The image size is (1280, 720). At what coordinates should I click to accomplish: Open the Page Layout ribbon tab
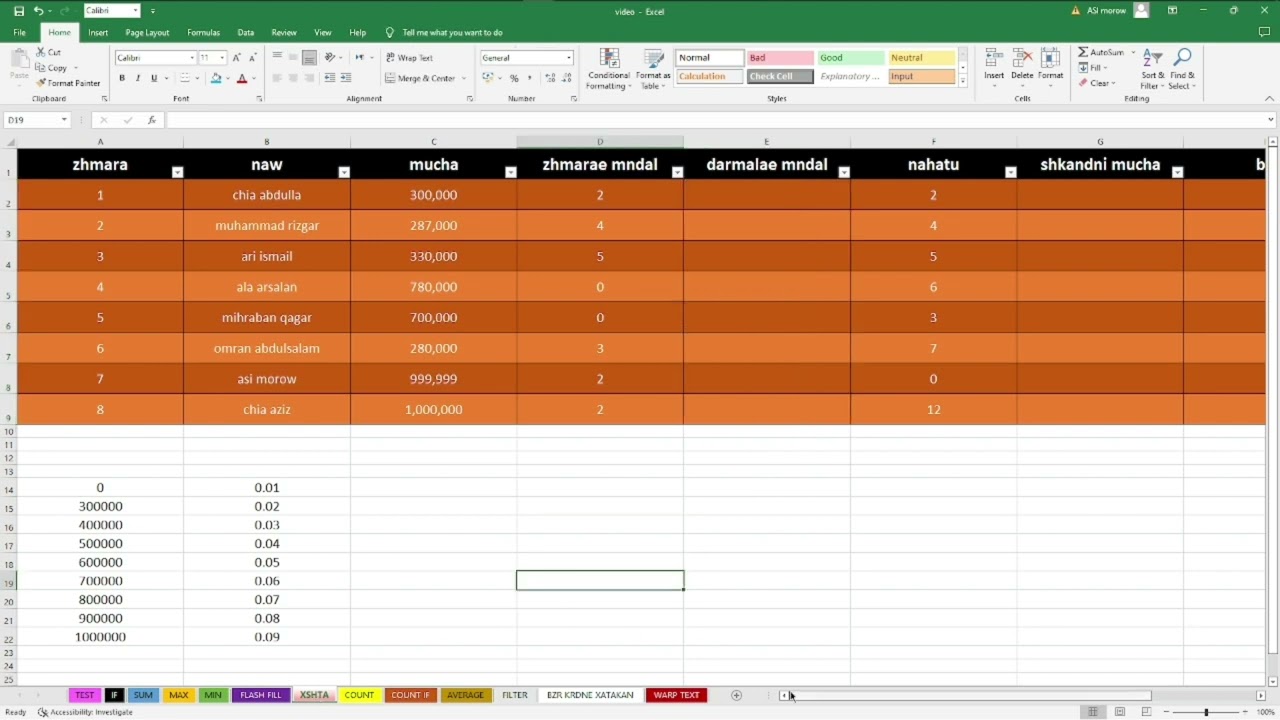point(147,32)
